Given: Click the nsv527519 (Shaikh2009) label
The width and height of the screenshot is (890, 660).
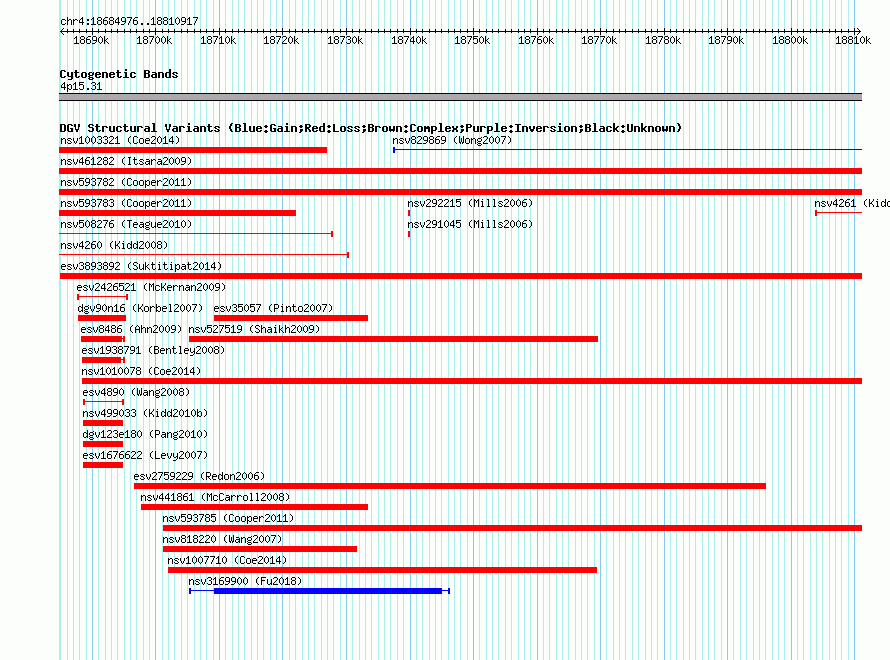Looking at the screenshot, I should click(254, 329).
